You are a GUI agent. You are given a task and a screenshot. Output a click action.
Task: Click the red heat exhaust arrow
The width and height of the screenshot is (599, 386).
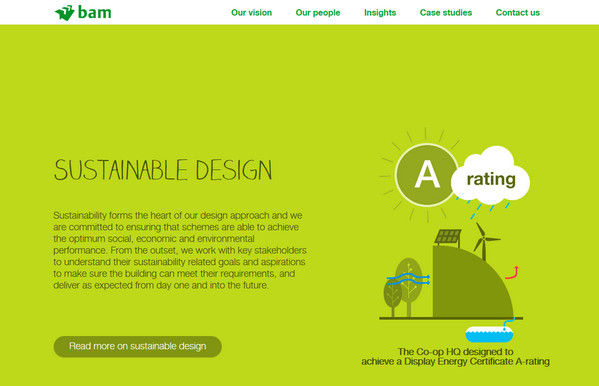512,272
